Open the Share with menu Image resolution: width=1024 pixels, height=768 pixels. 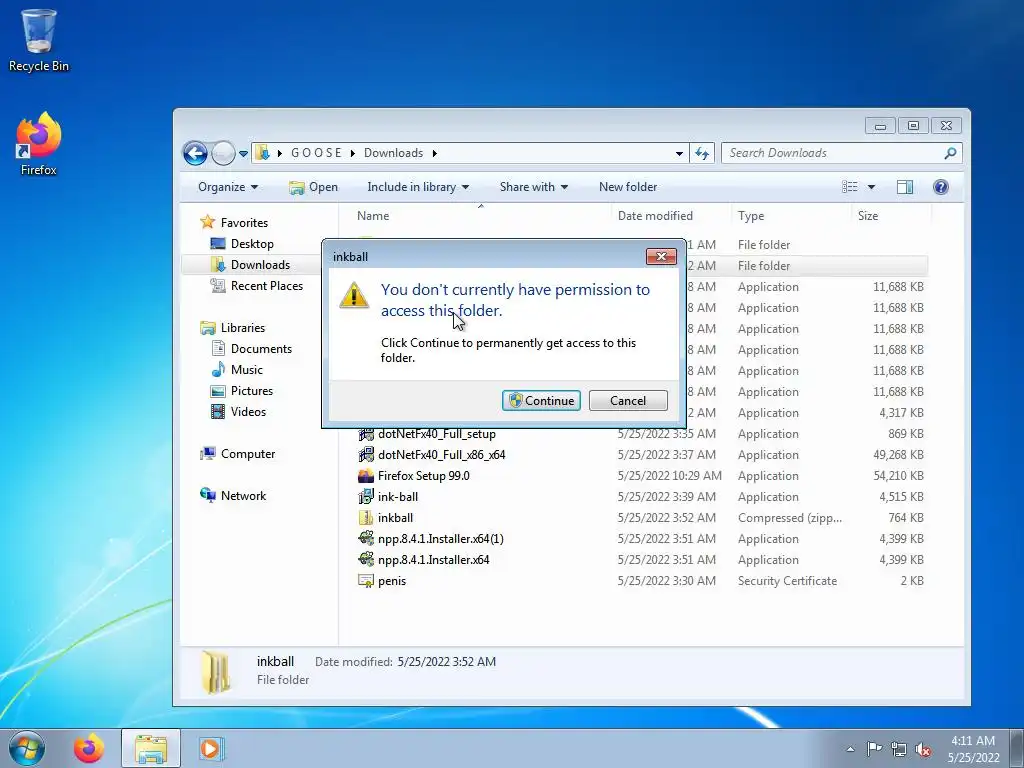534,187
